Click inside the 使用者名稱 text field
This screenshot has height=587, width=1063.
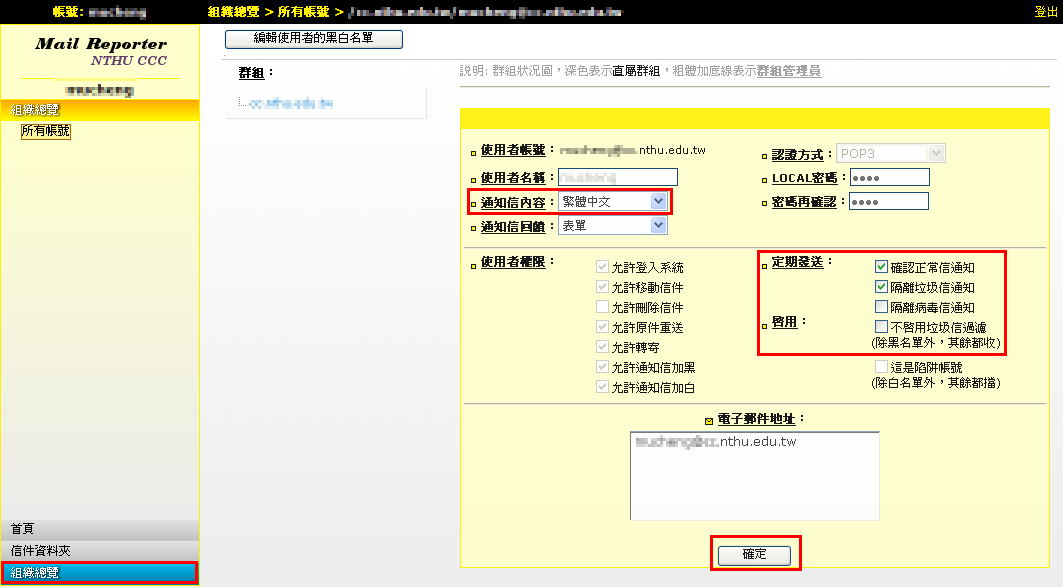pos(617,177)
